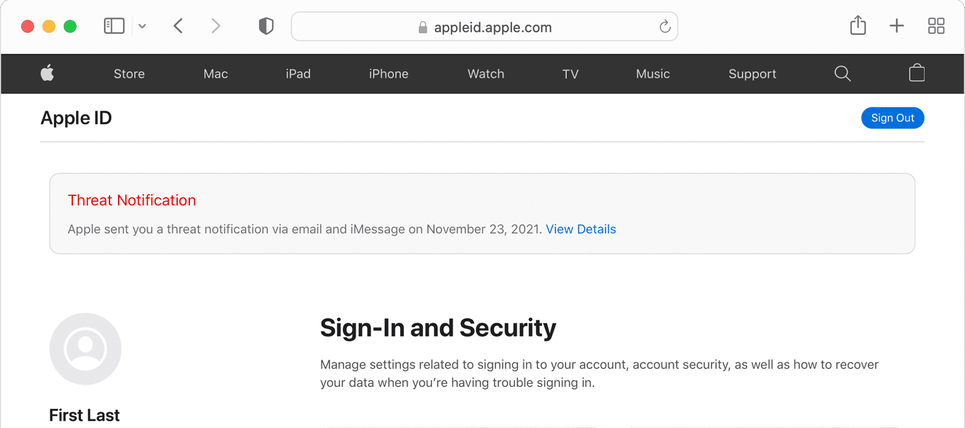This screenshot has width=965, height=428.
Task: Open the search magnifier icon
Action: [x=842, y=73]
